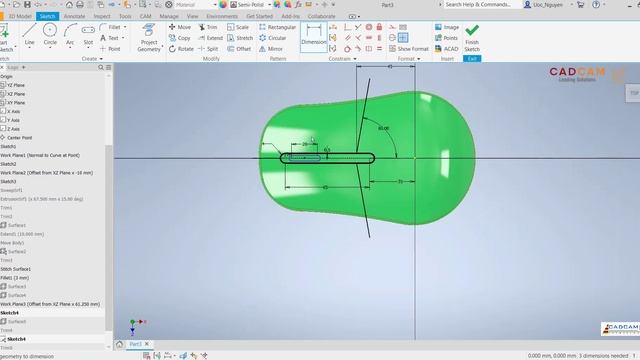
Task: Click the fx parameters icon
Action: coord(298,4)
